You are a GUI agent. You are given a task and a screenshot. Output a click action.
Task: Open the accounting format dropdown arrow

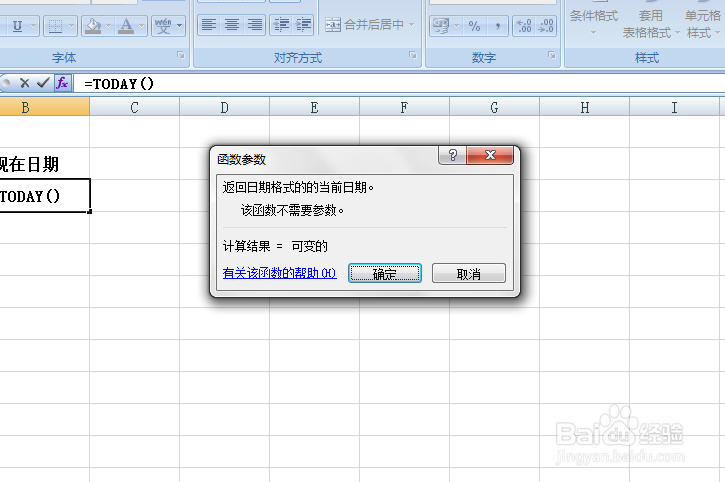(x=456, y=26)
